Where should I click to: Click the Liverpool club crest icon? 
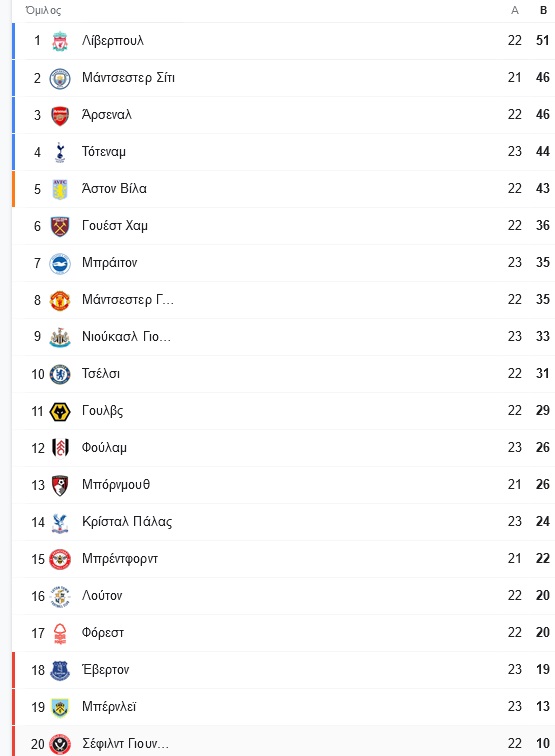click(60, 41)
